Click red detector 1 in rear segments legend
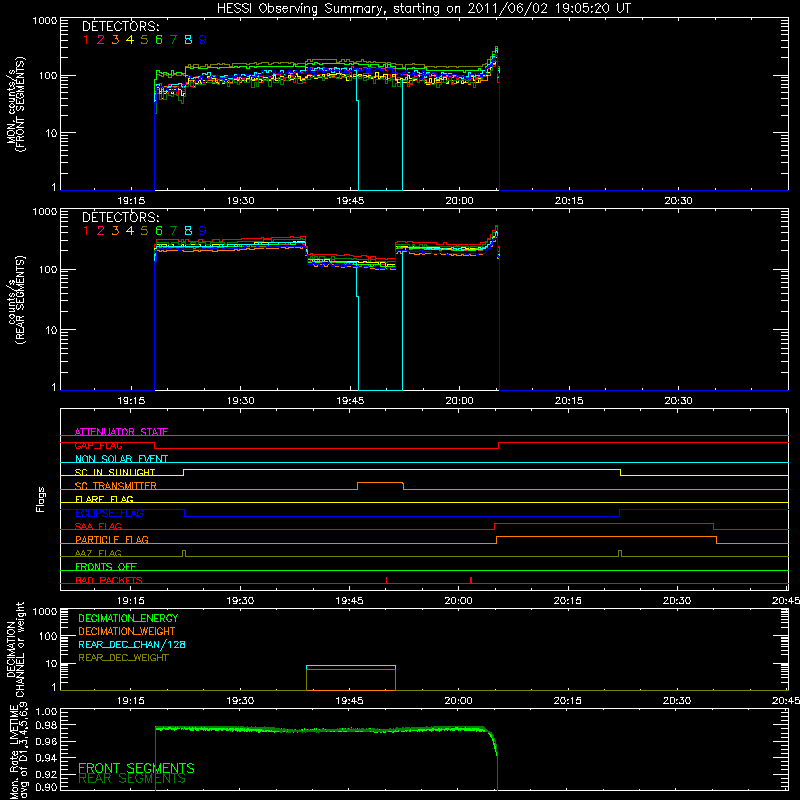The image size is (800, 800). point(86,231)
